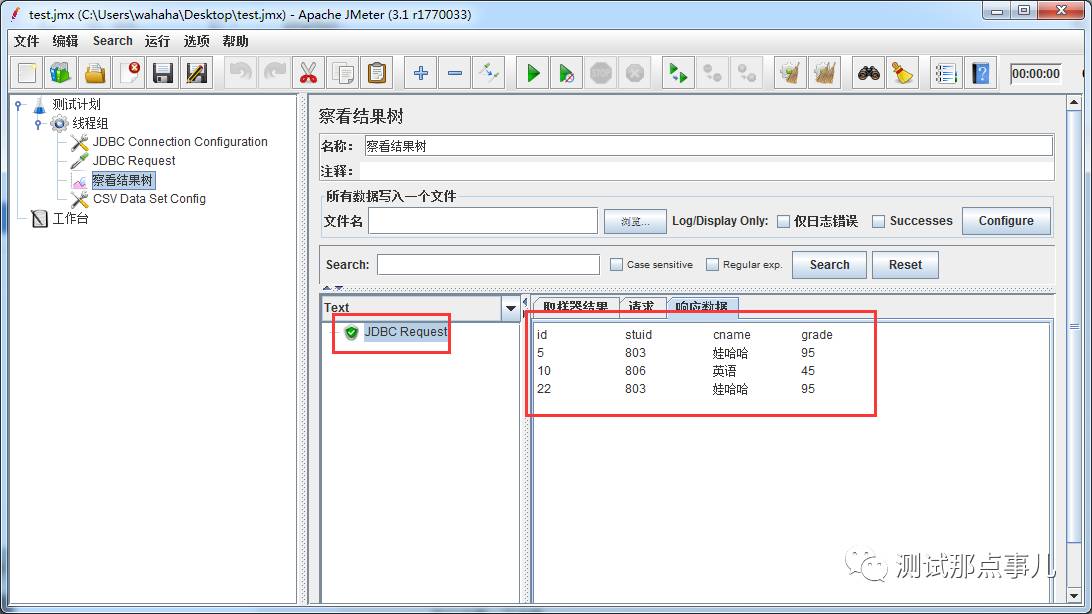Clear results with single broom icon
The image size is (1092, 614).
click(790, 73)
